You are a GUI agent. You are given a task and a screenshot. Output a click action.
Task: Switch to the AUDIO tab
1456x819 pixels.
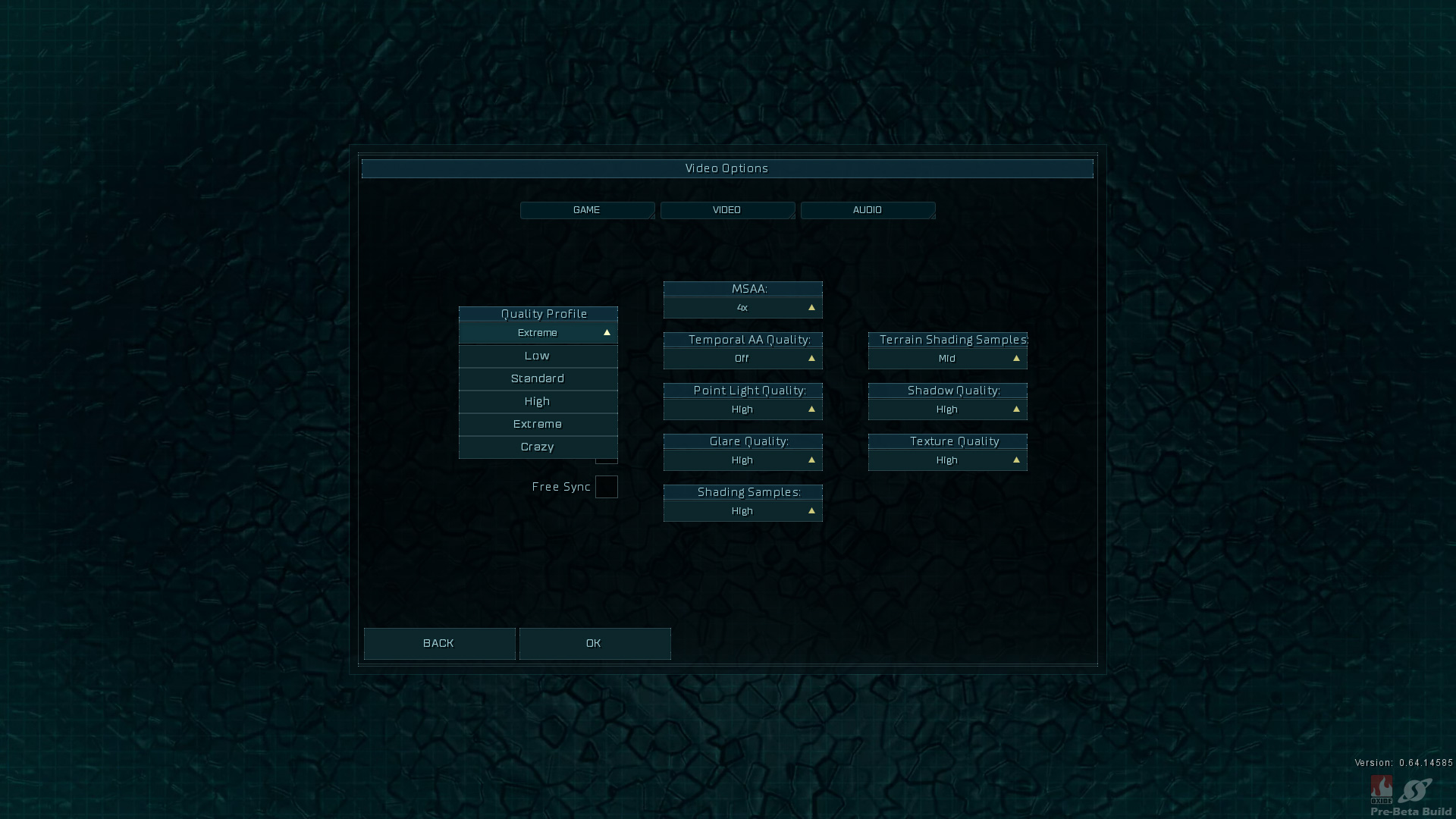tap(868, 210)
